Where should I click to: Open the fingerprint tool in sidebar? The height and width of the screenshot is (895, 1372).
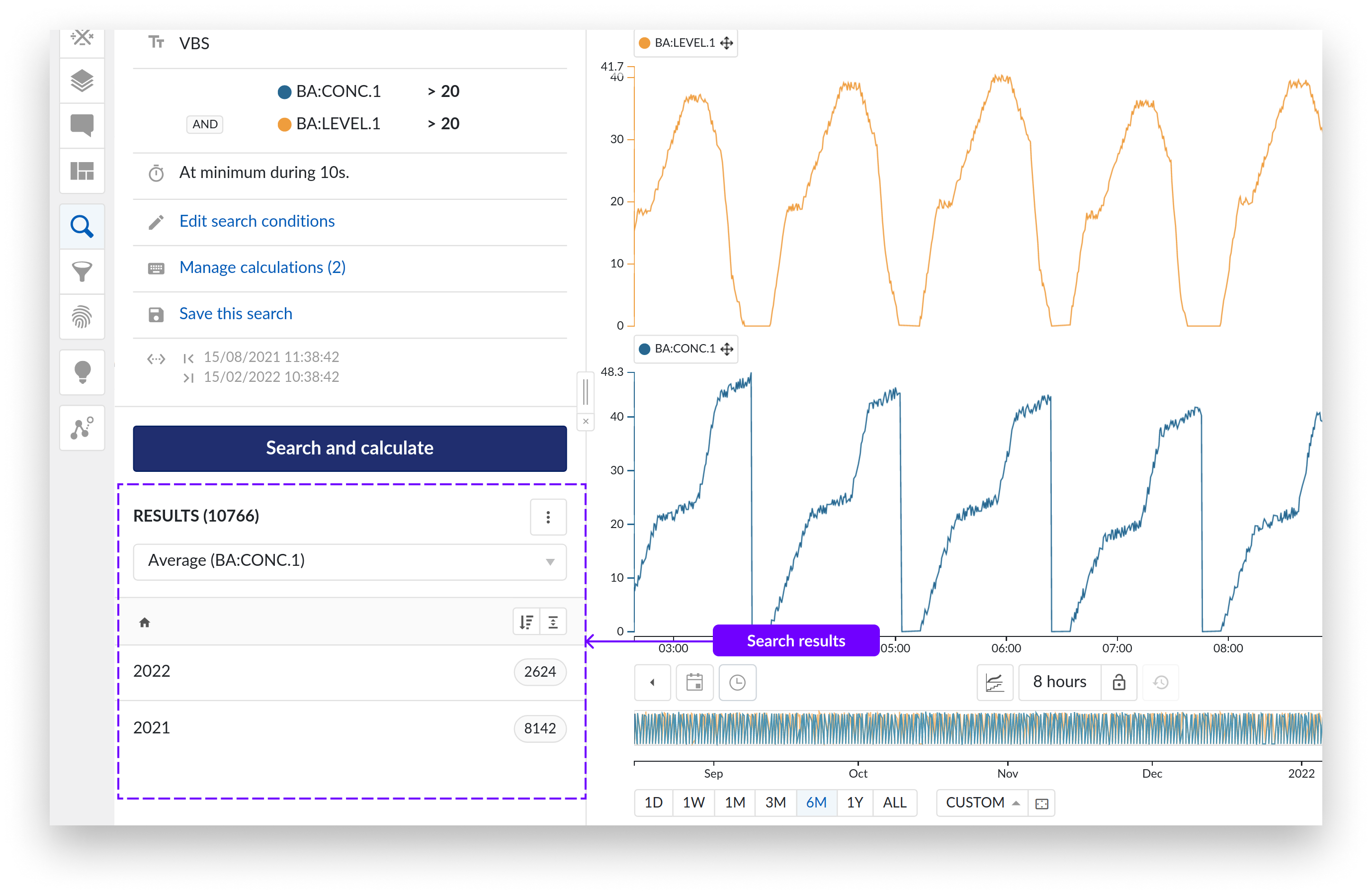tap(82, 317)
